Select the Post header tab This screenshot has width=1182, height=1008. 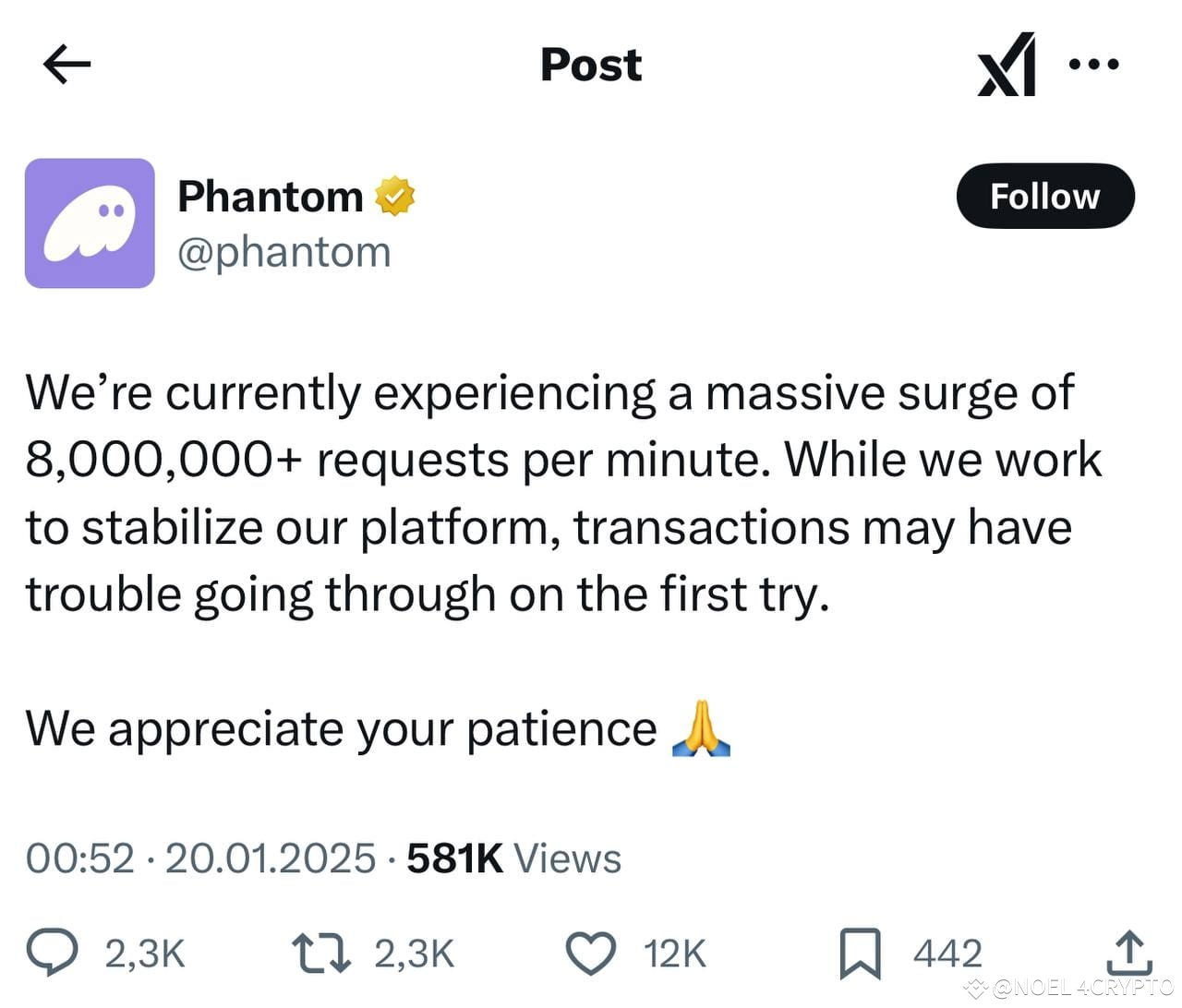click(x=590, y=64)
